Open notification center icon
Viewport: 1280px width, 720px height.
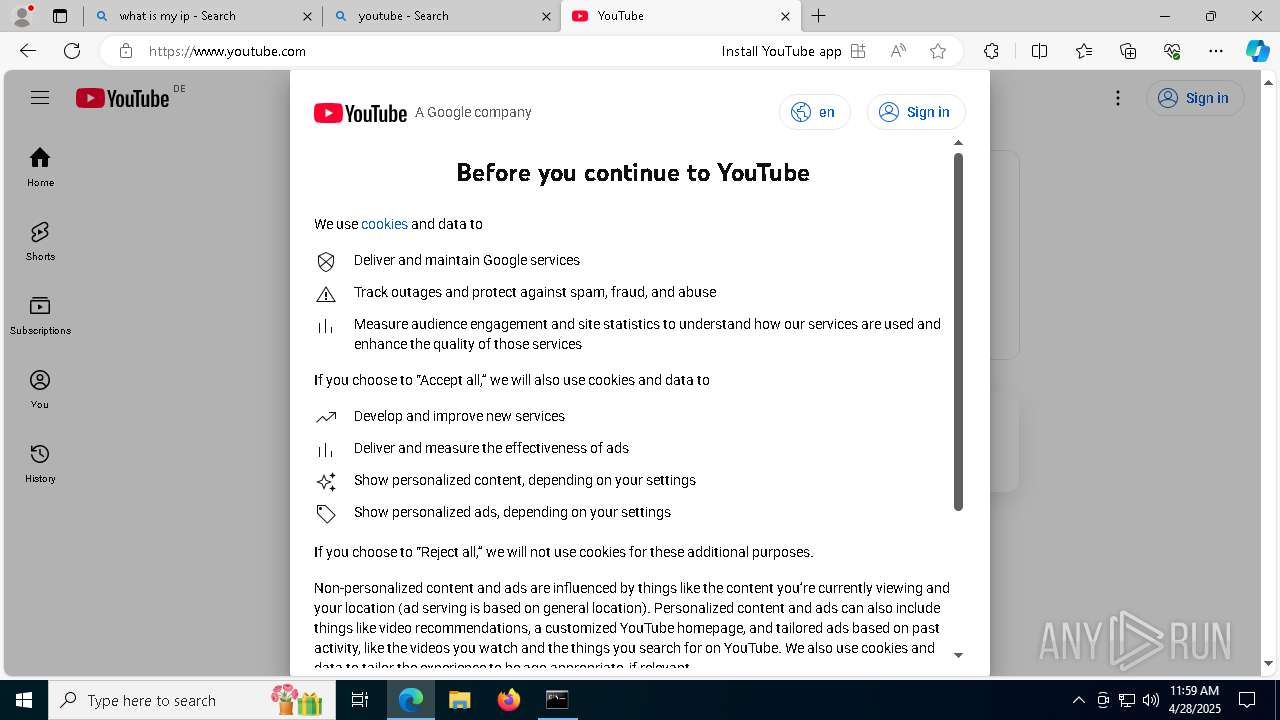click(x=1247, y=700)
